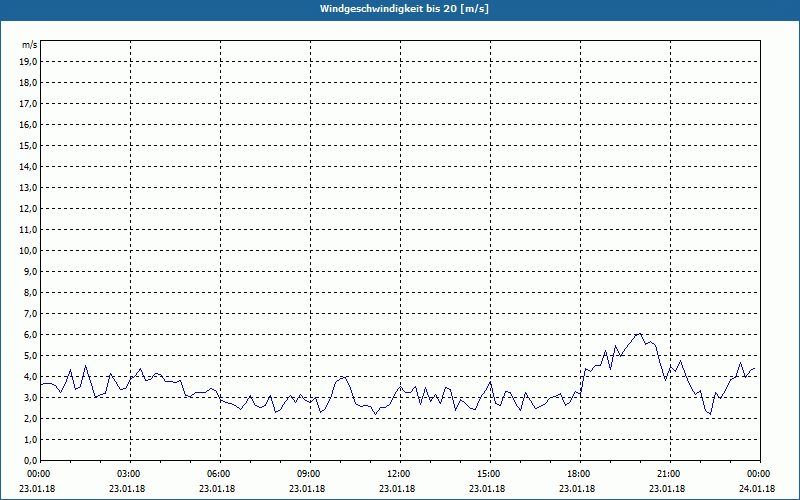Click the 06:00 time label
Image resolution: width=800 pixels, height=500 pixels.
click(220, 474)
